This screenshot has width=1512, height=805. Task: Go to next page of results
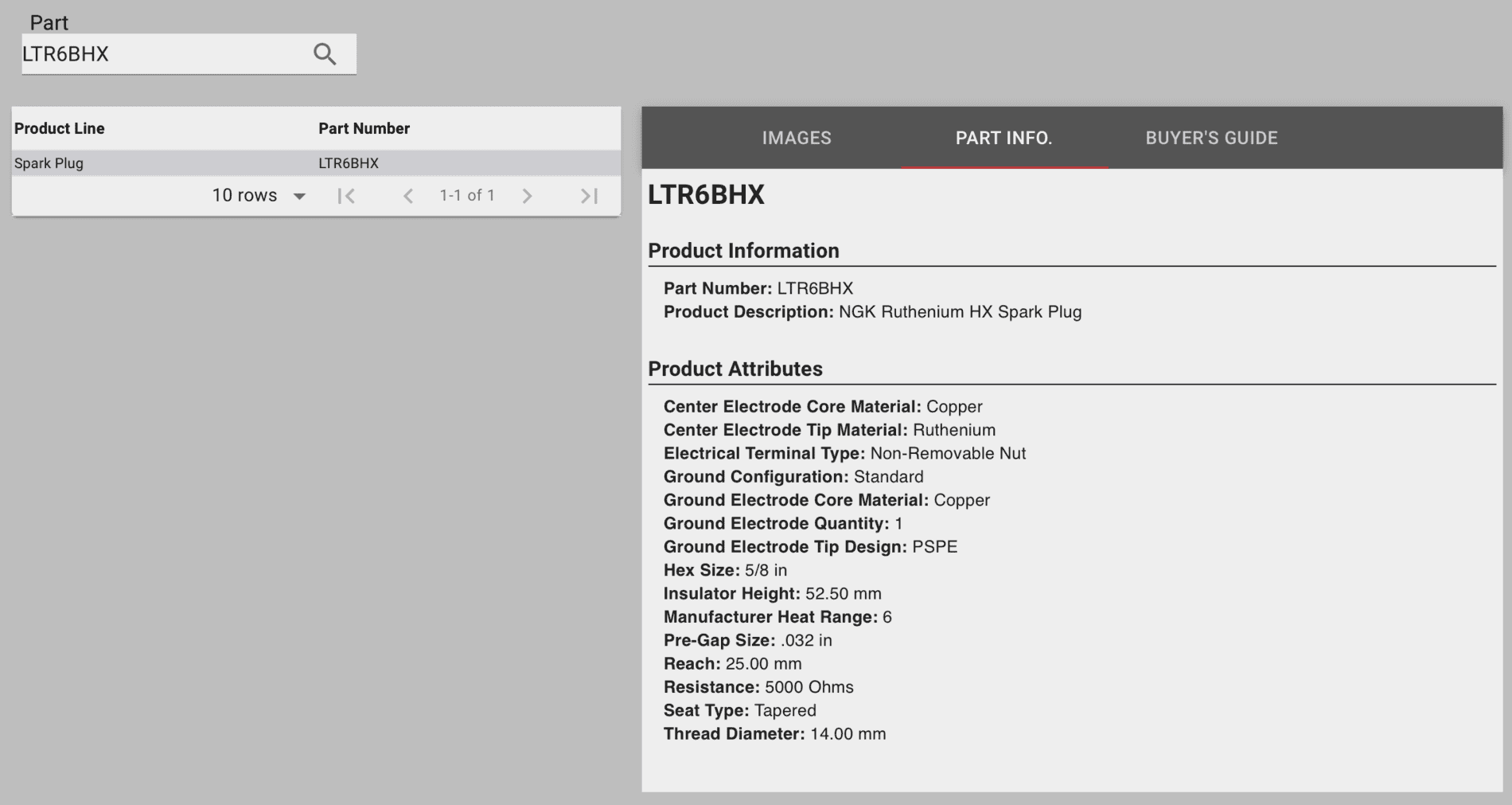tap(527, 196)
